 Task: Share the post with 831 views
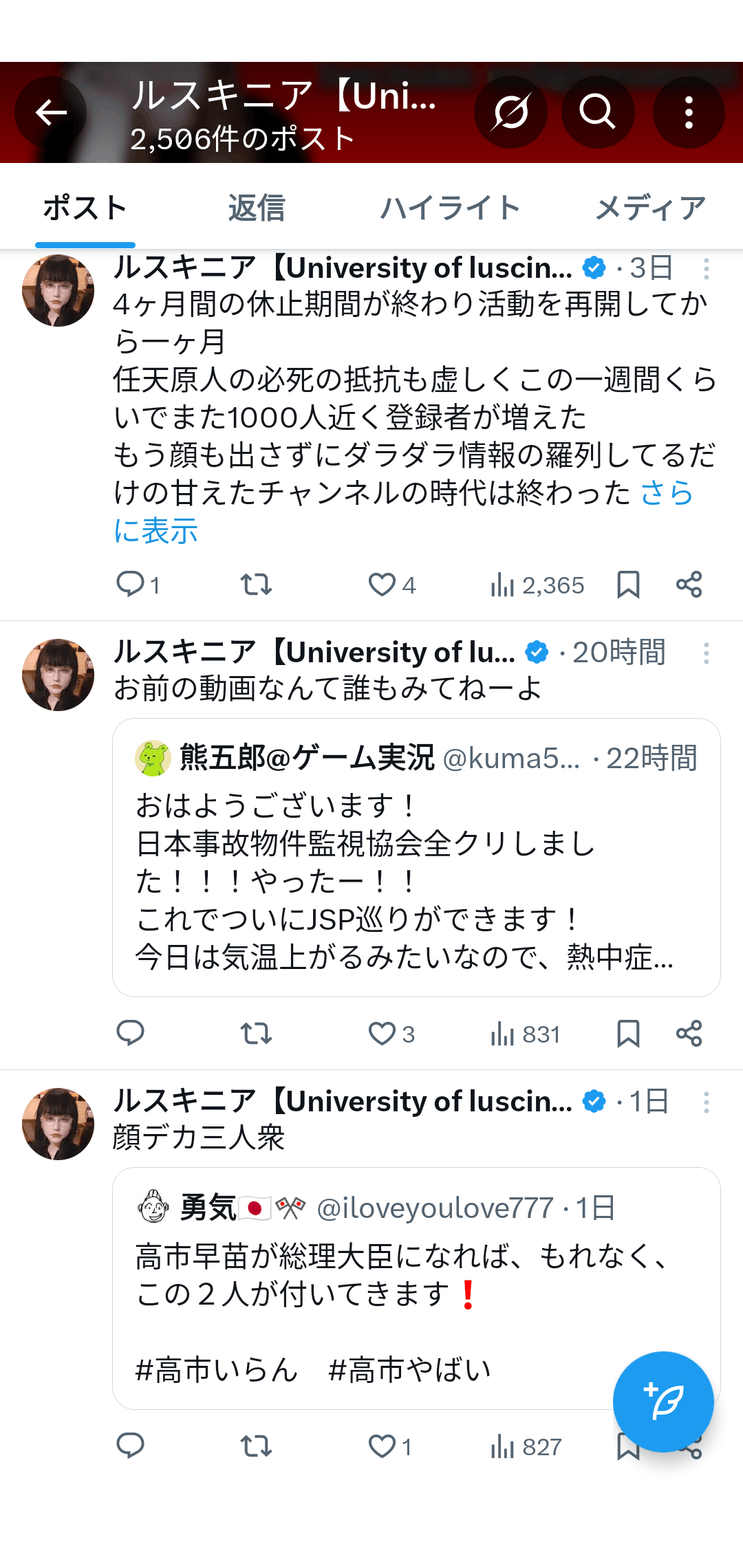689,1034
